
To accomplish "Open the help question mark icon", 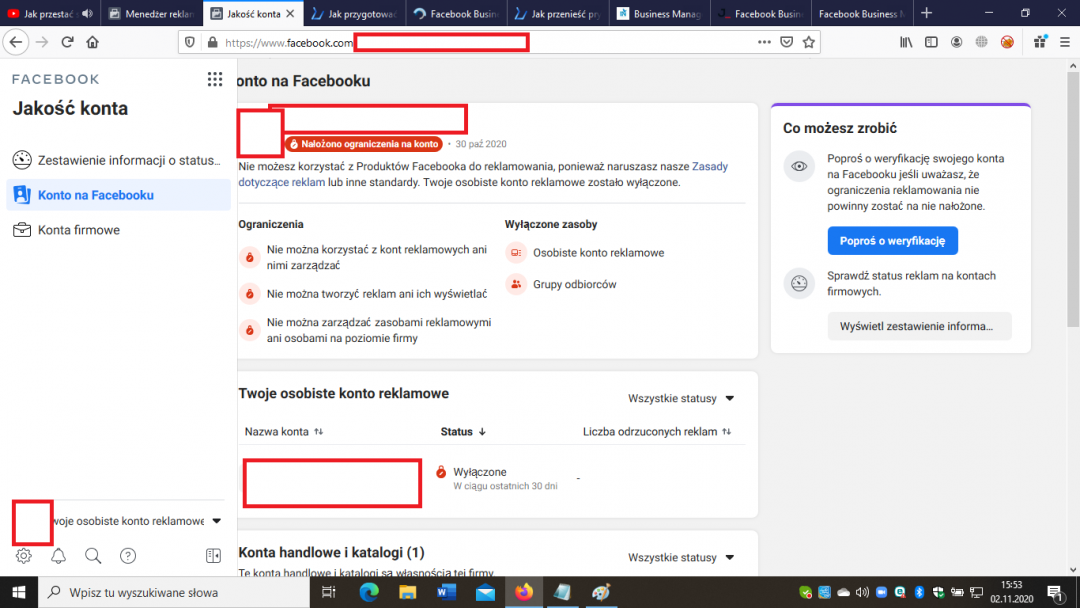I will [x=128, y=556].
